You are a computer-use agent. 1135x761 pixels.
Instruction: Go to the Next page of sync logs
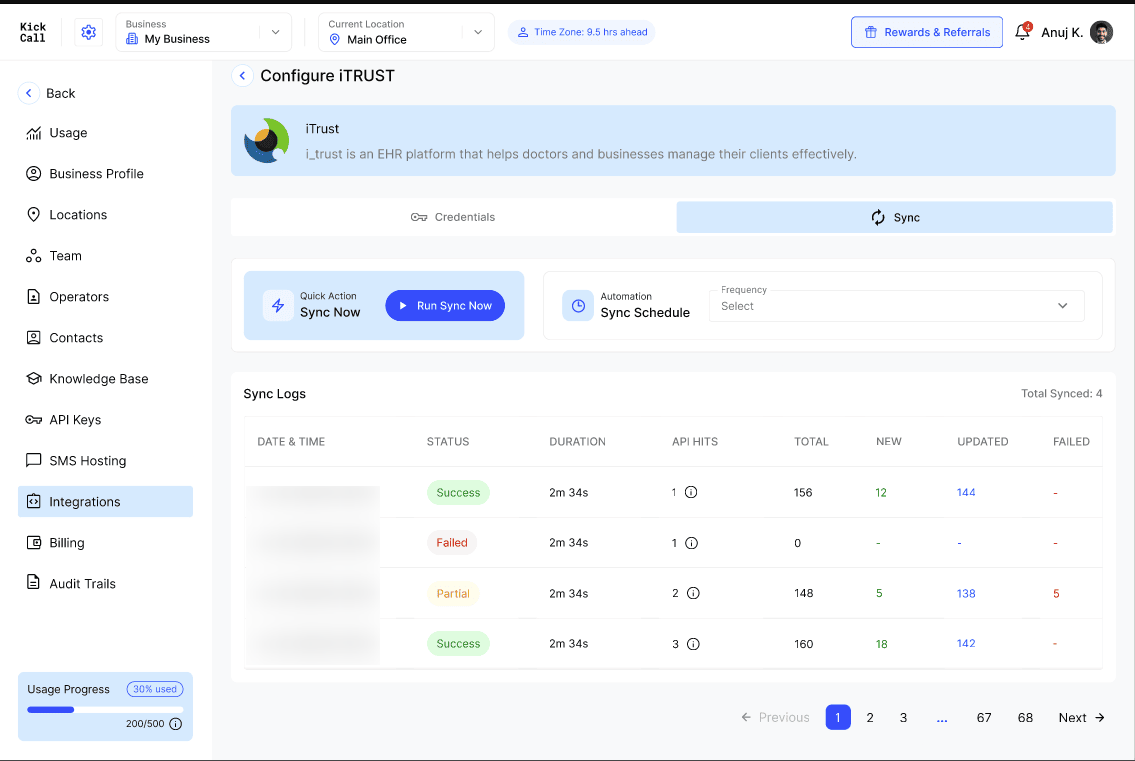1081,718
